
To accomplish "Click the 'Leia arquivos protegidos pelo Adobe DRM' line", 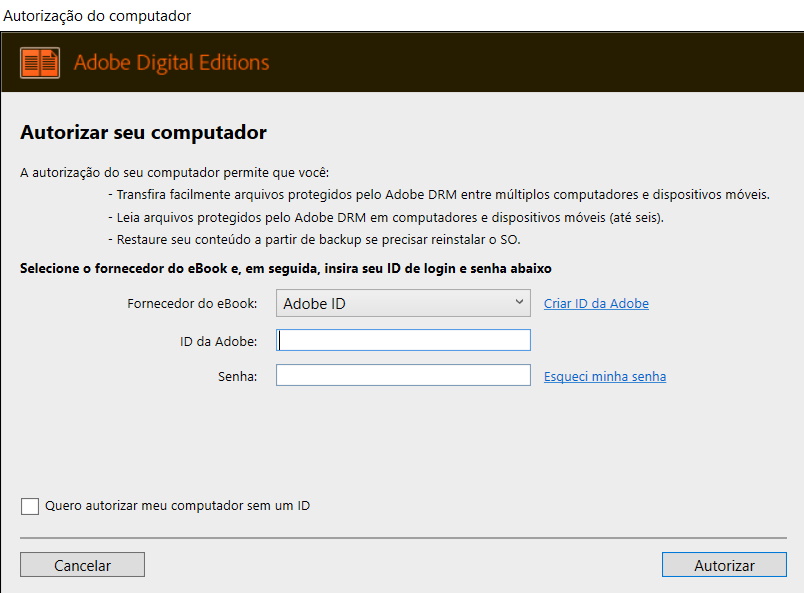I will (386, 218).
